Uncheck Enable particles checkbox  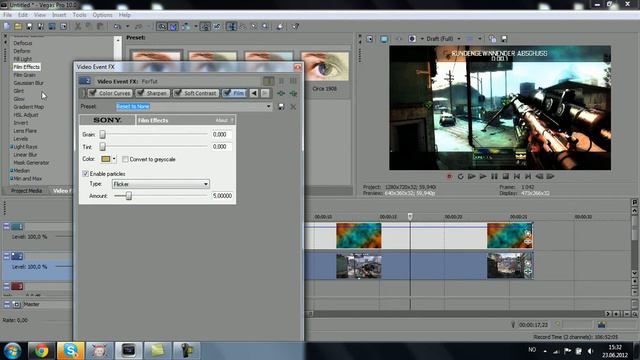85,173
